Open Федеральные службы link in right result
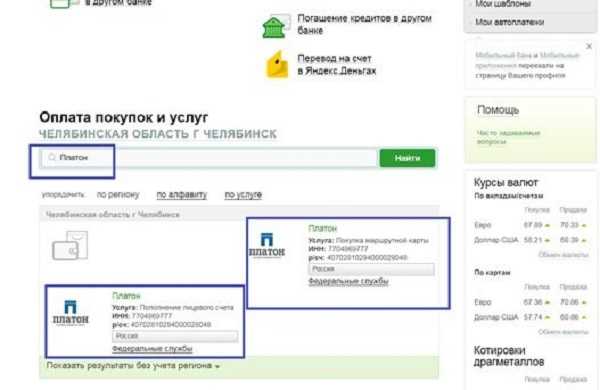The image size is (600, 390). point(348,282)
